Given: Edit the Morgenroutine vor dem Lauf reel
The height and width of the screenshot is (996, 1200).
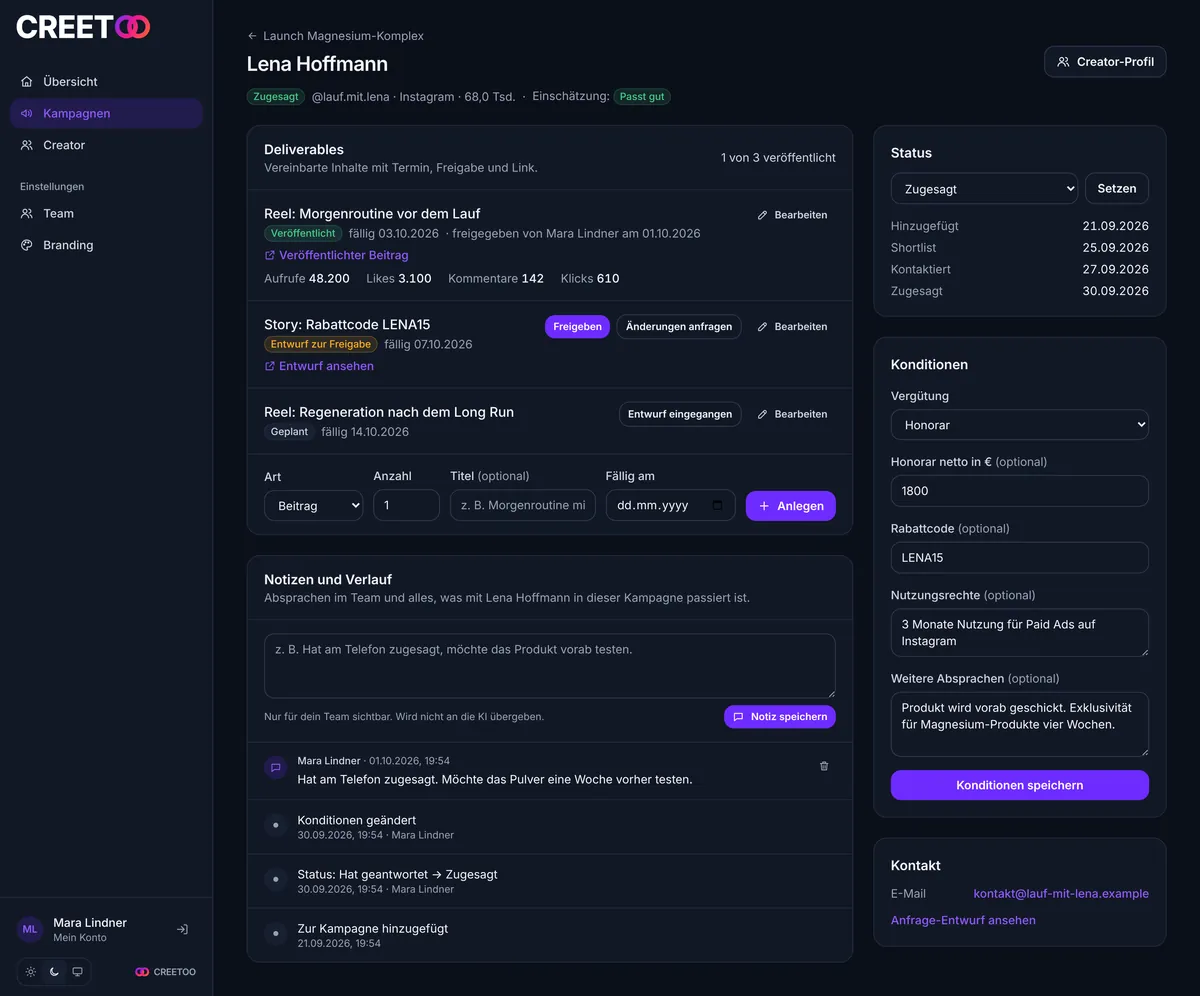Looking at the screenshot, I should 792,215.
